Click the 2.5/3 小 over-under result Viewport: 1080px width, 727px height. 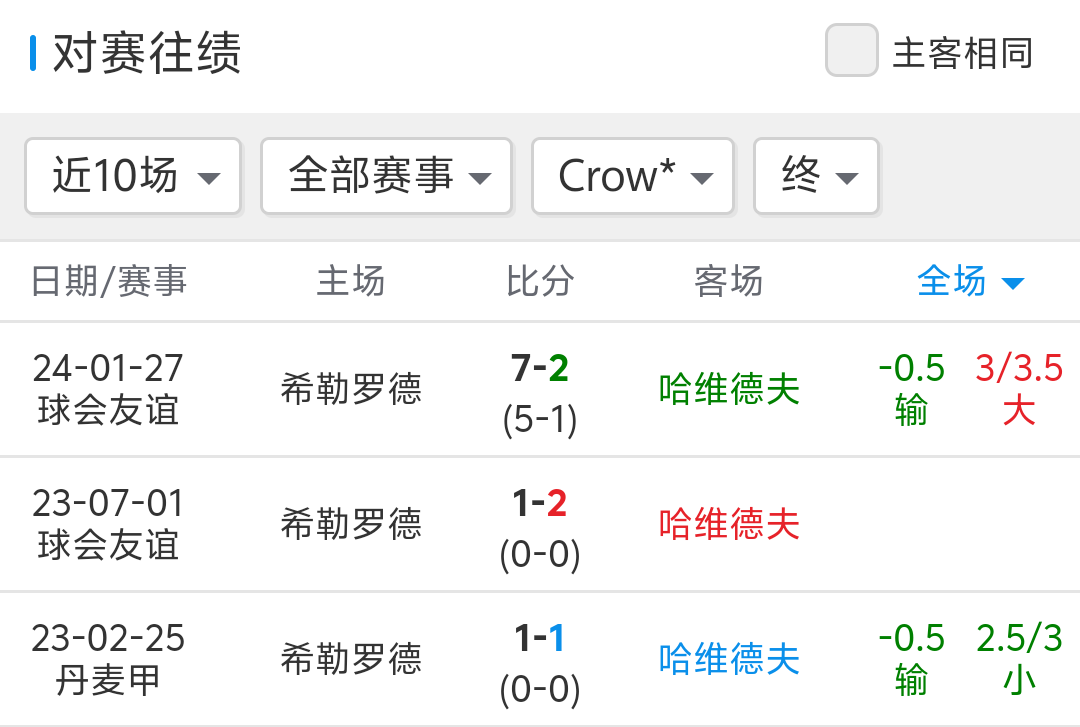(1019, 659)
